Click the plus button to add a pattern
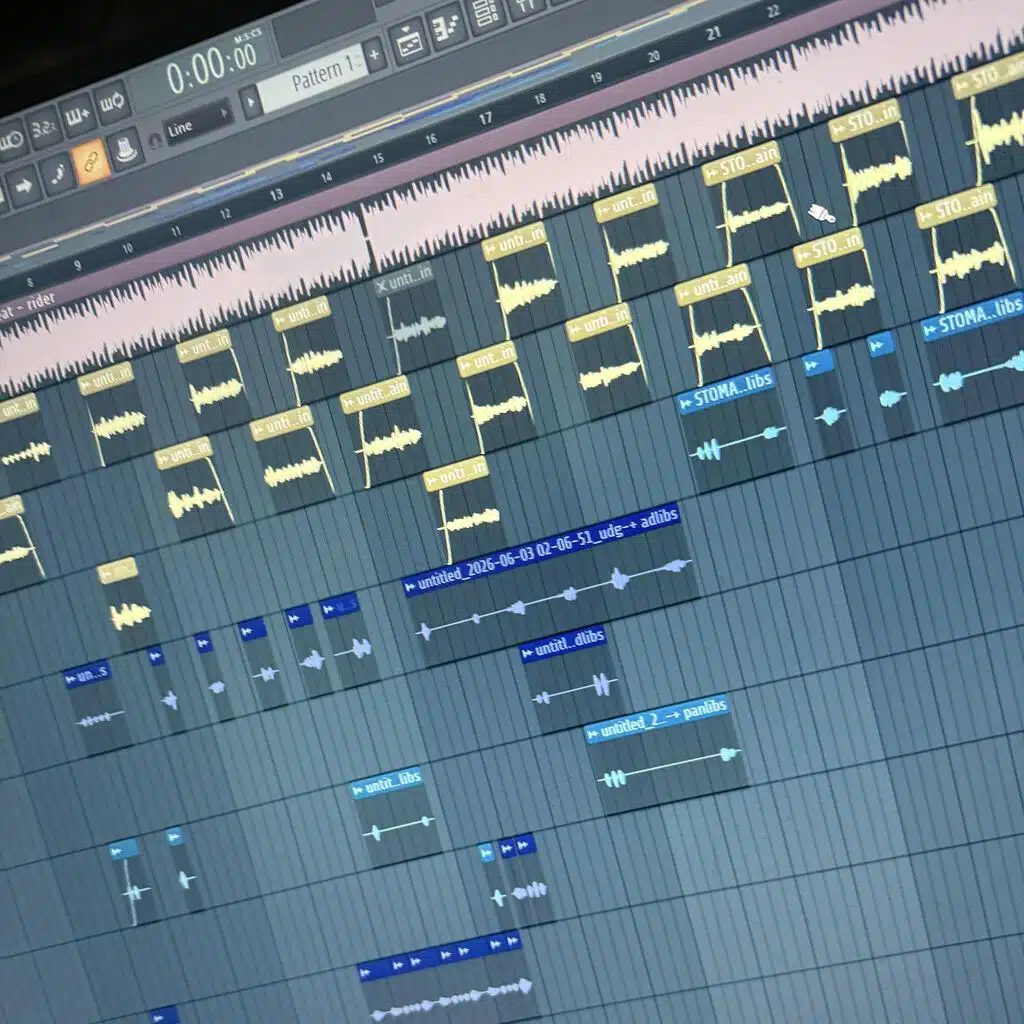The width and height of the screenshot is (1024, 1024). (x=374, y=55)
